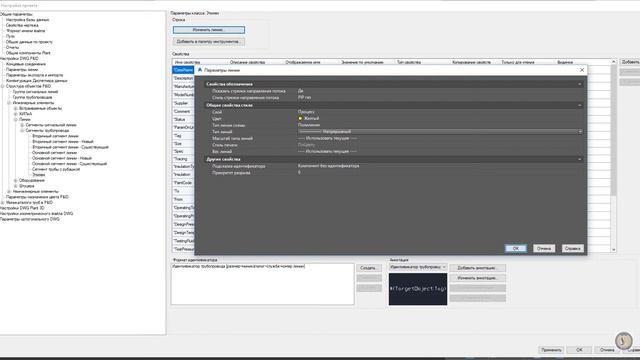Click the Тип линии схемы value Полилиния
The image size is (640, 360).
(309, 125)
